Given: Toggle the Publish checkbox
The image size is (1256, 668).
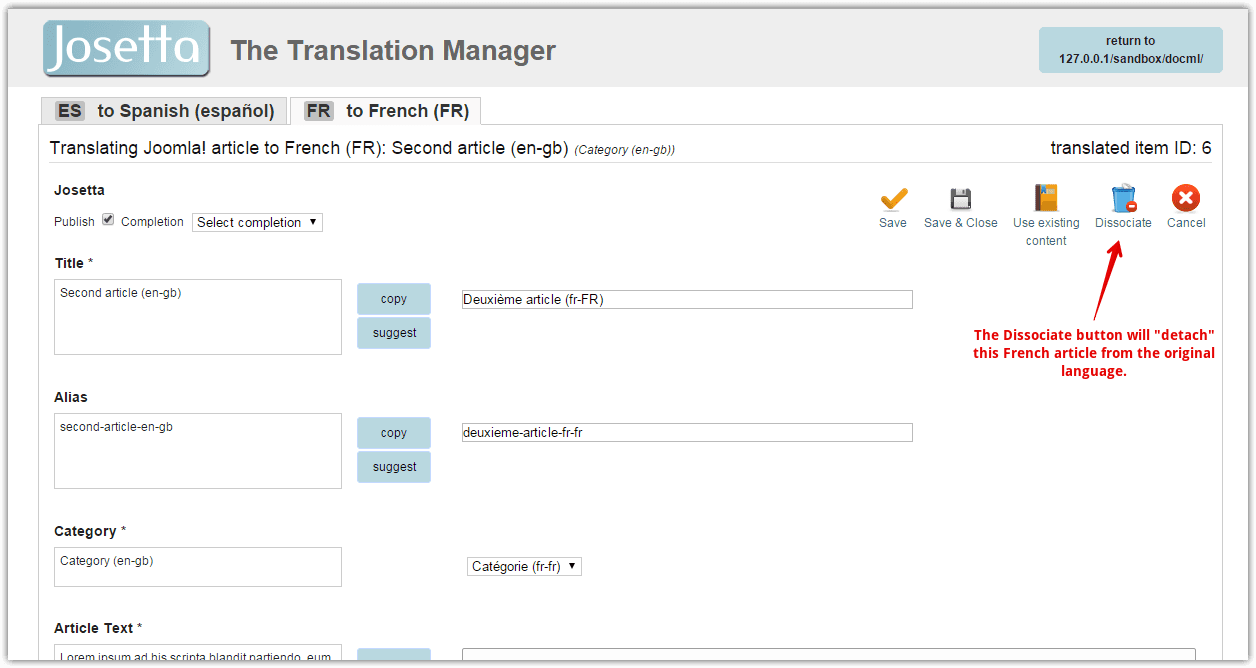Looking at the screenshot, I should click(x=108, y=220).
